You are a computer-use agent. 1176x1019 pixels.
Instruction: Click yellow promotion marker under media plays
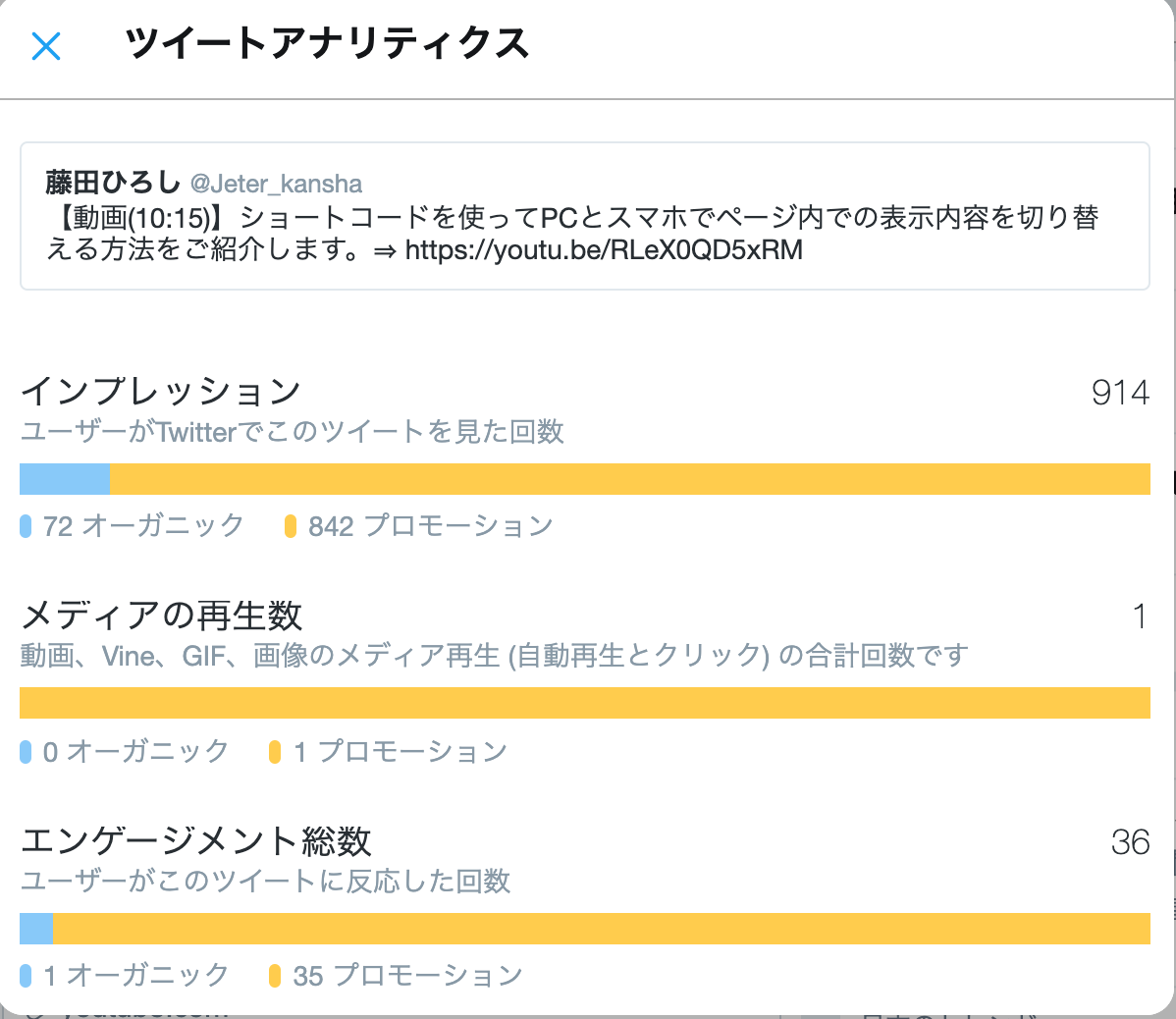click(275, 752)
